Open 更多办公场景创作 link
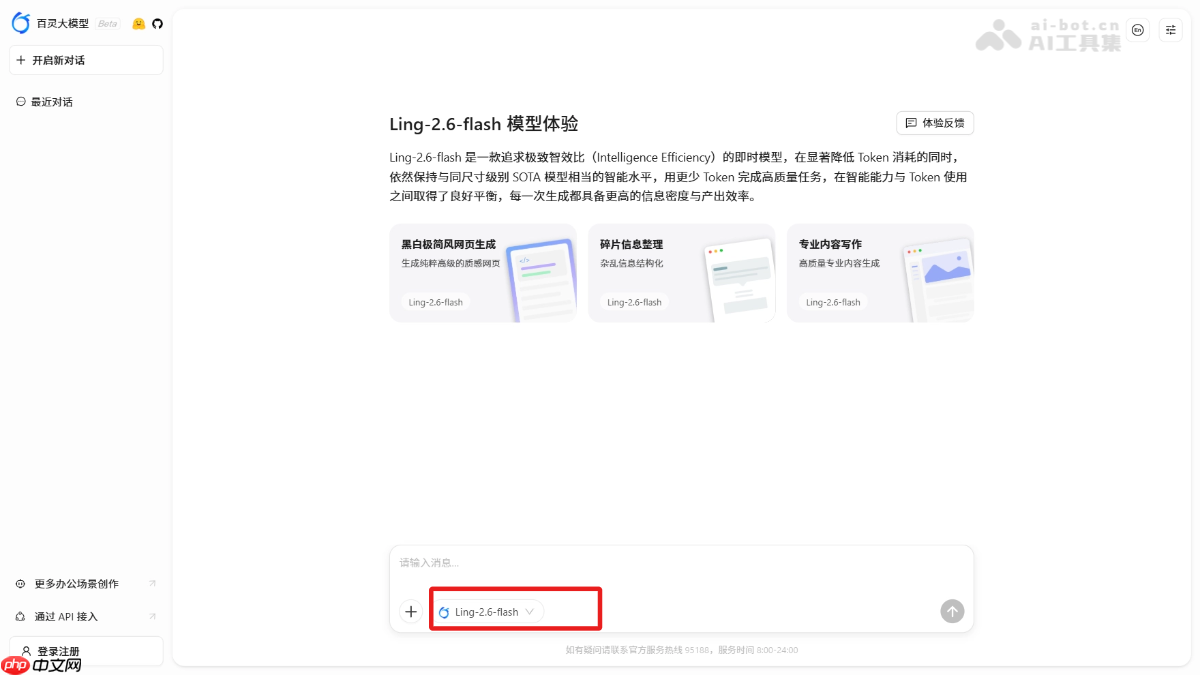This screenshot has height=675, width=1200. point(86,584)
